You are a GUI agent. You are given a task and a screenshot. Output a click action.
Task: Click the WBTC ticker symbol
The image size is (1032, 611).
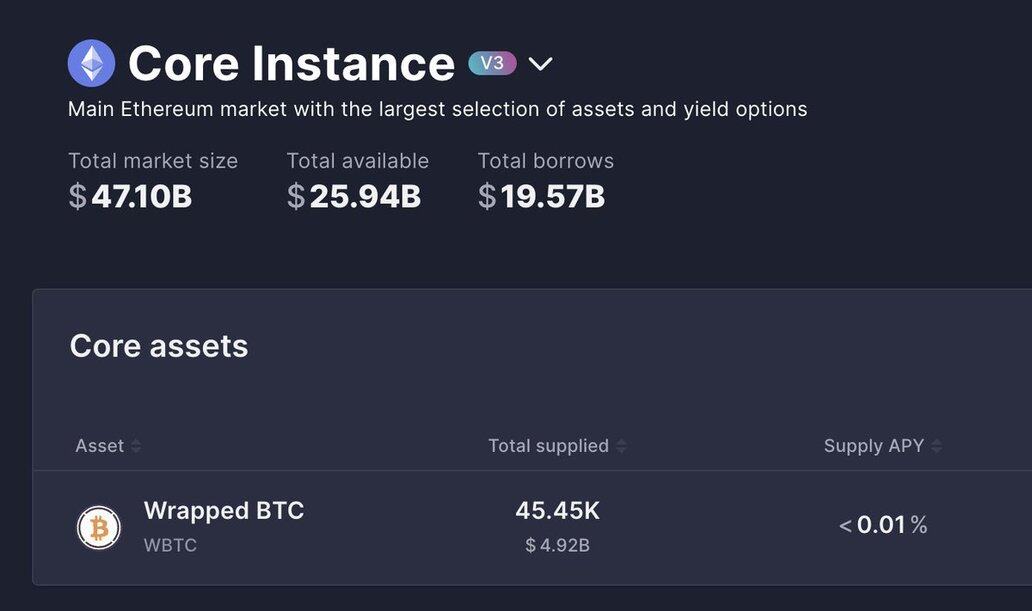point(170,545)
